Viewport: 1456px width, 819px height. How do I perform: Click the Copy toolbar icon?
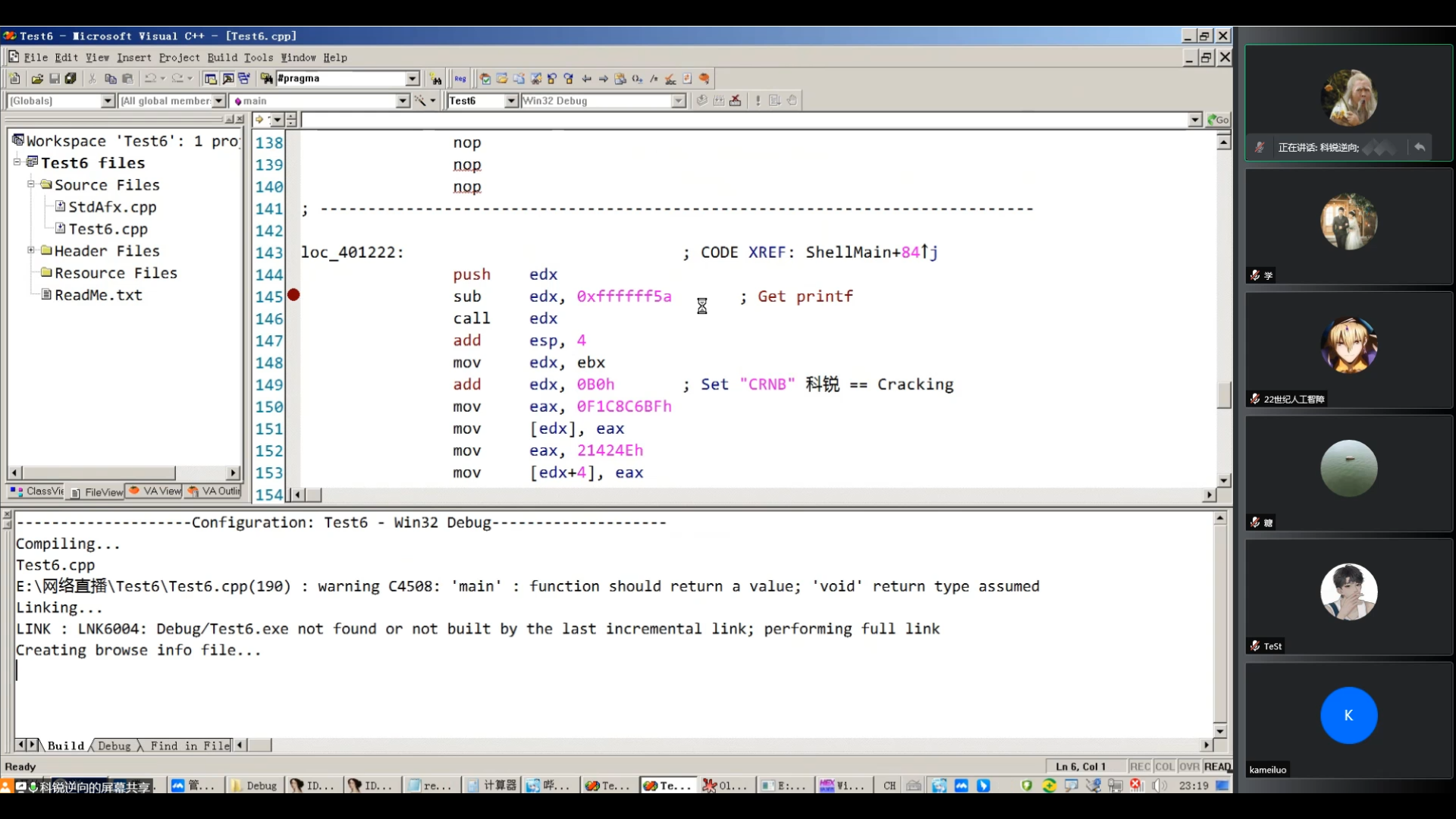[x=111, y=78]
